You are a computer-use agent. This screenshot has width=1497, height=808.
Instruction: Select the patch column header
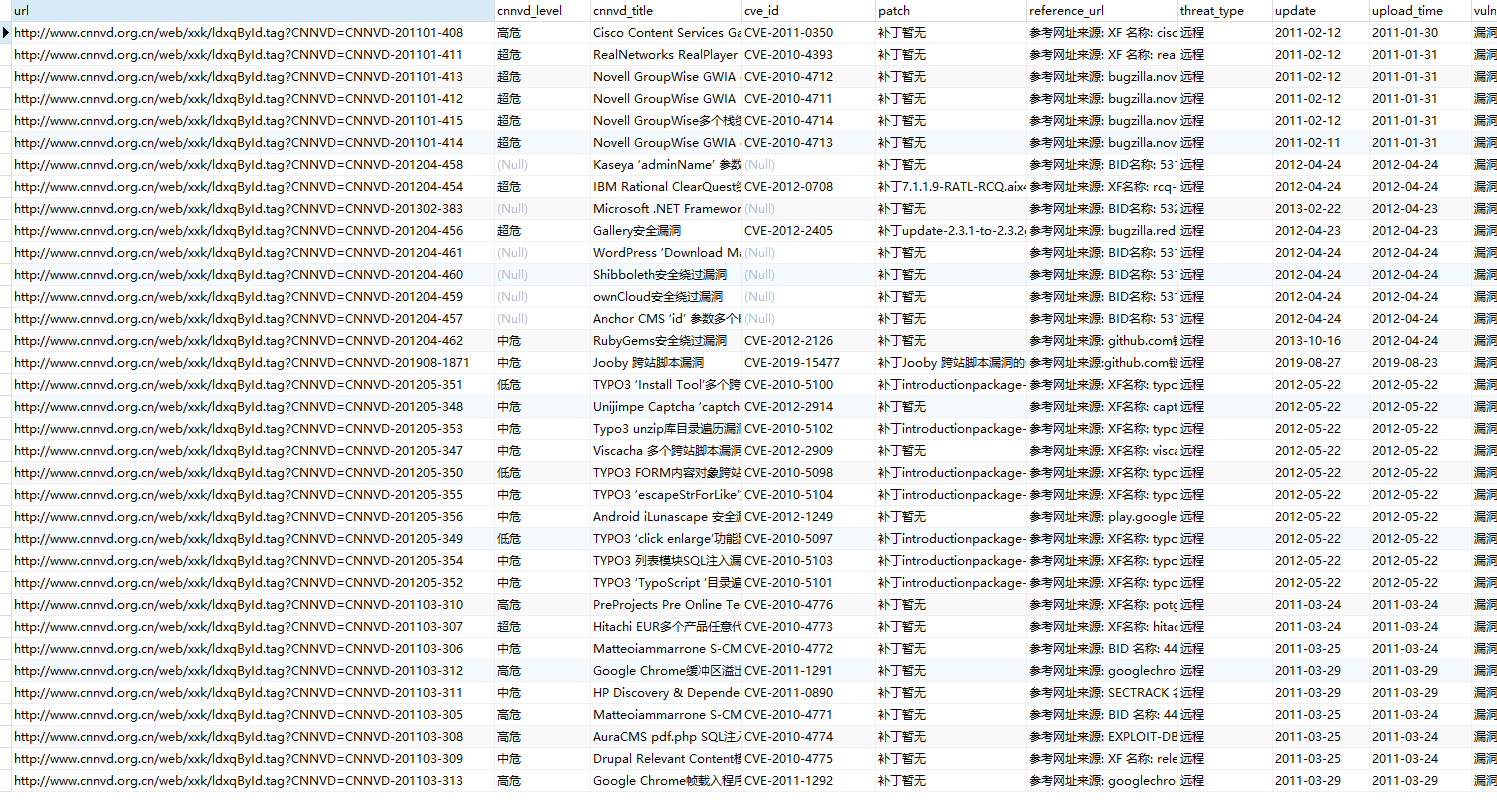pyautogui.click(x=951, y=11)
